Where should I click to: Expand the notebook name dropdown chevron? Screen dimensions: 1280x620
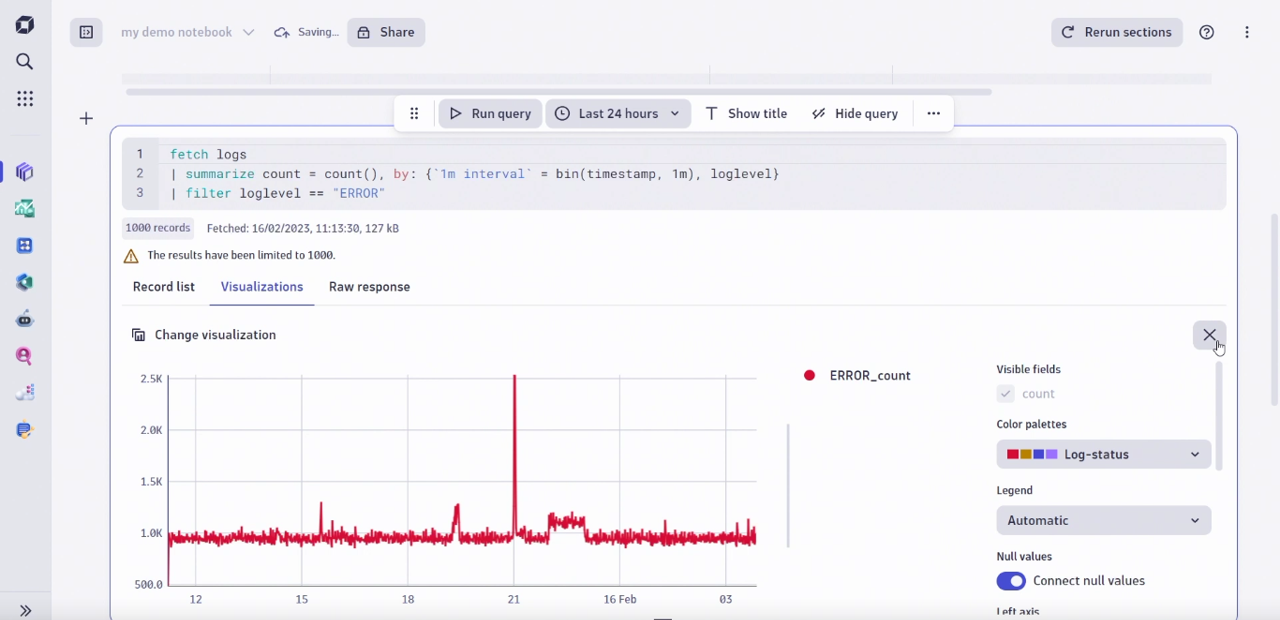click(248, 32)
